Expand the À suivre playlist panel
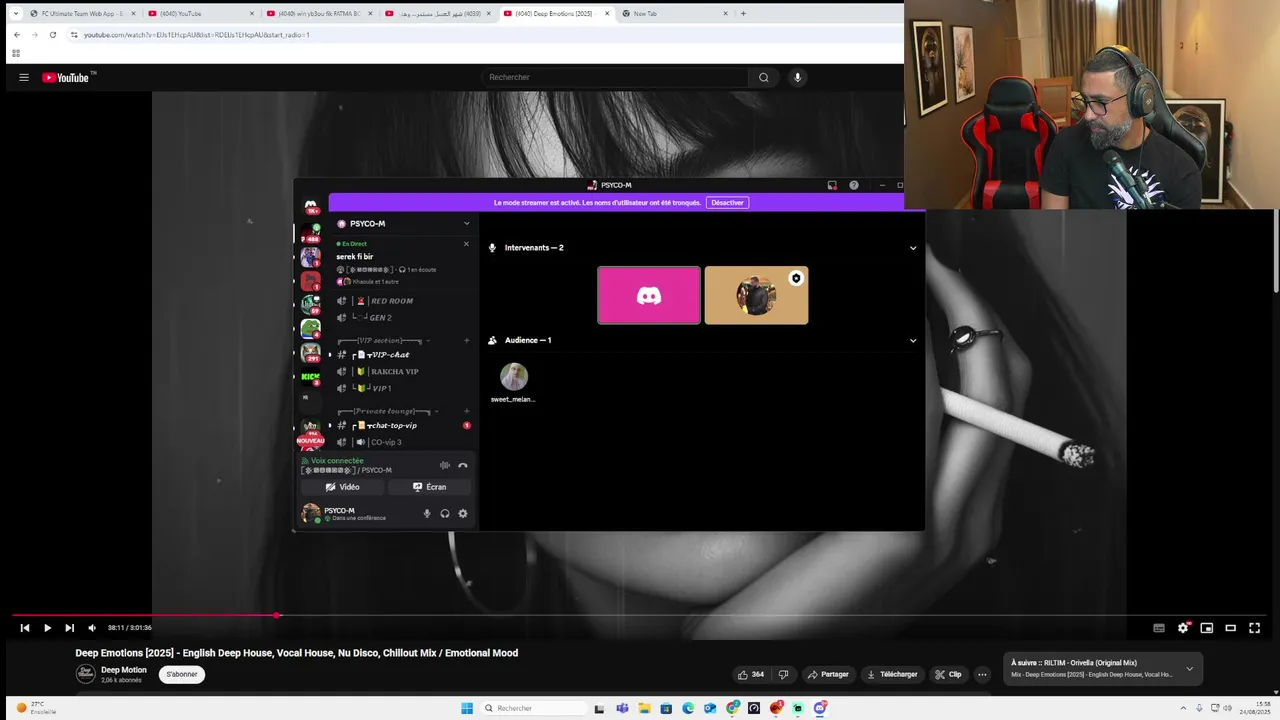The image size is (1280, 720). 1189,668
